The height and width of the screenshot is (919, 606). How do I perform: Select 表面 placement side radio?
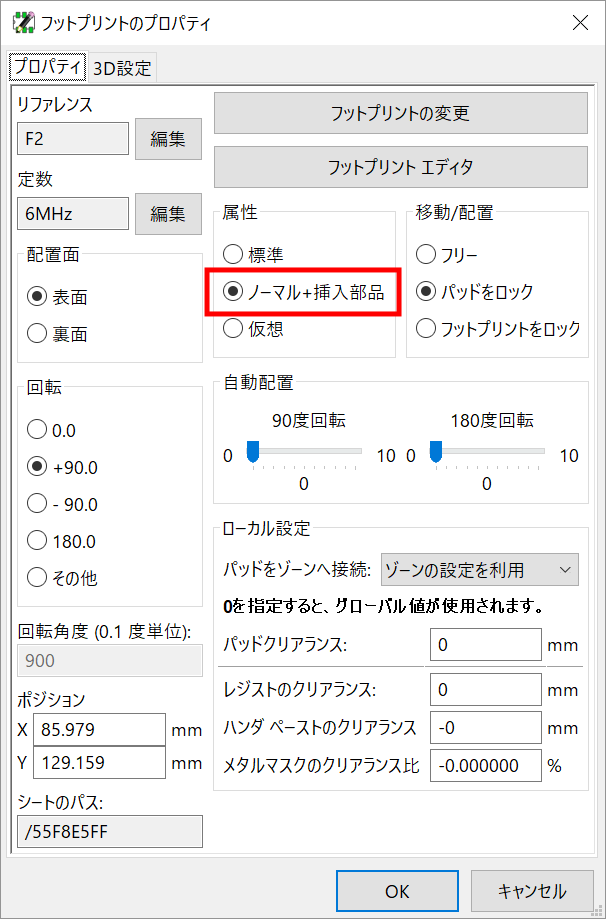tap(57, 297)
